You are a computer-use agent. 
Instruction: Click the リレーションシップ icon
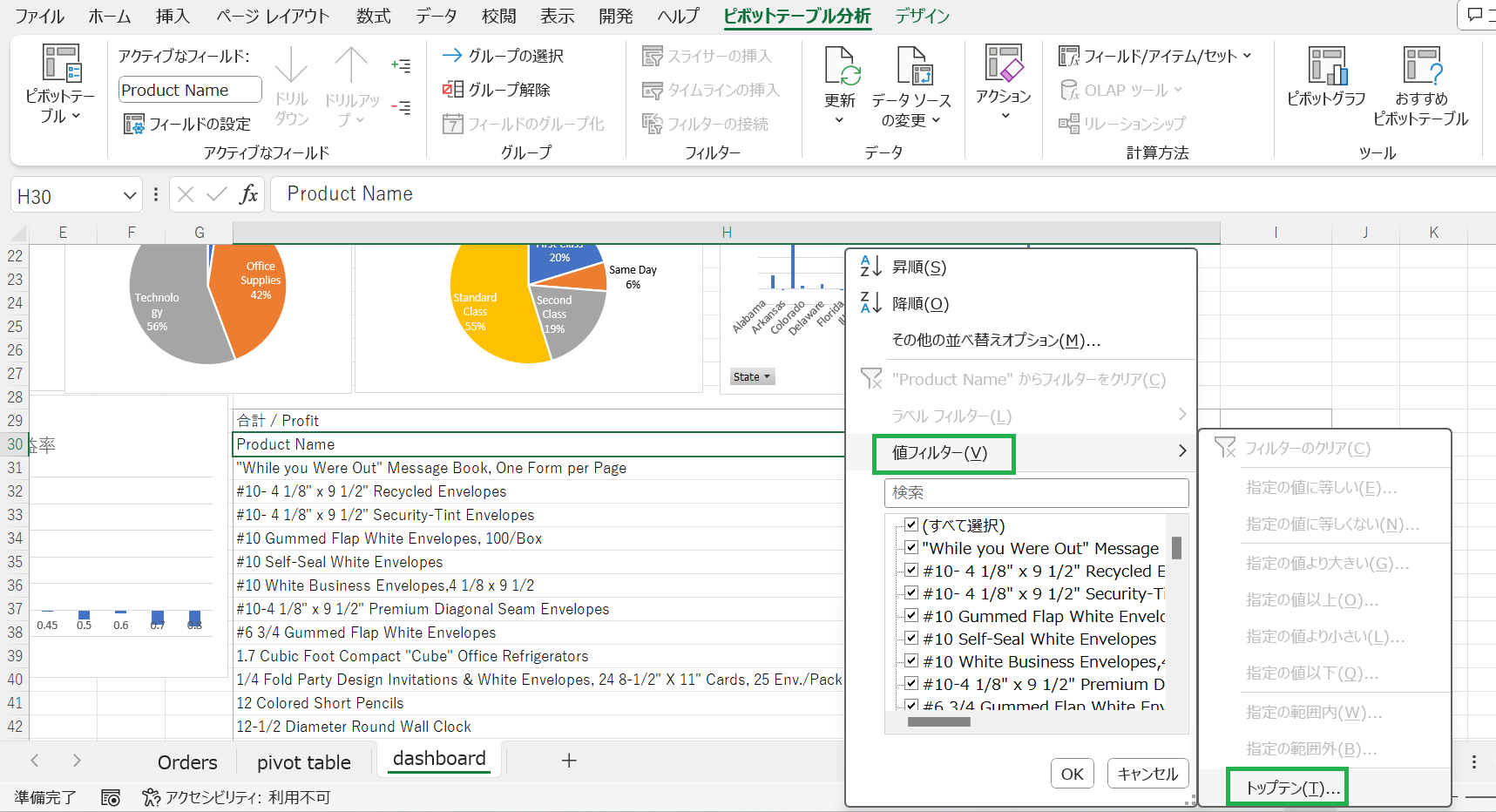click(x=1069, y=124)
